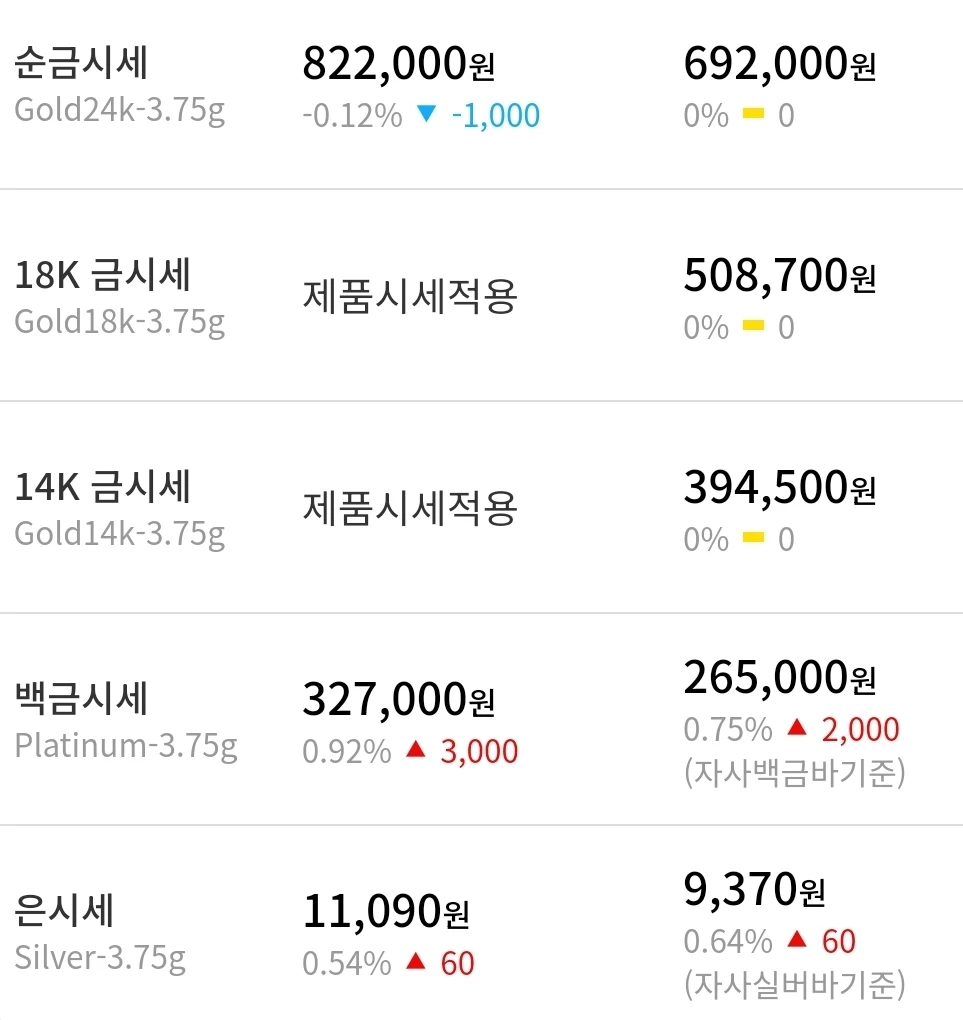This screenshot has height=1020, width=963.
Task: Click the yellow dash icon under 692,000원
Action: (753, 114)
